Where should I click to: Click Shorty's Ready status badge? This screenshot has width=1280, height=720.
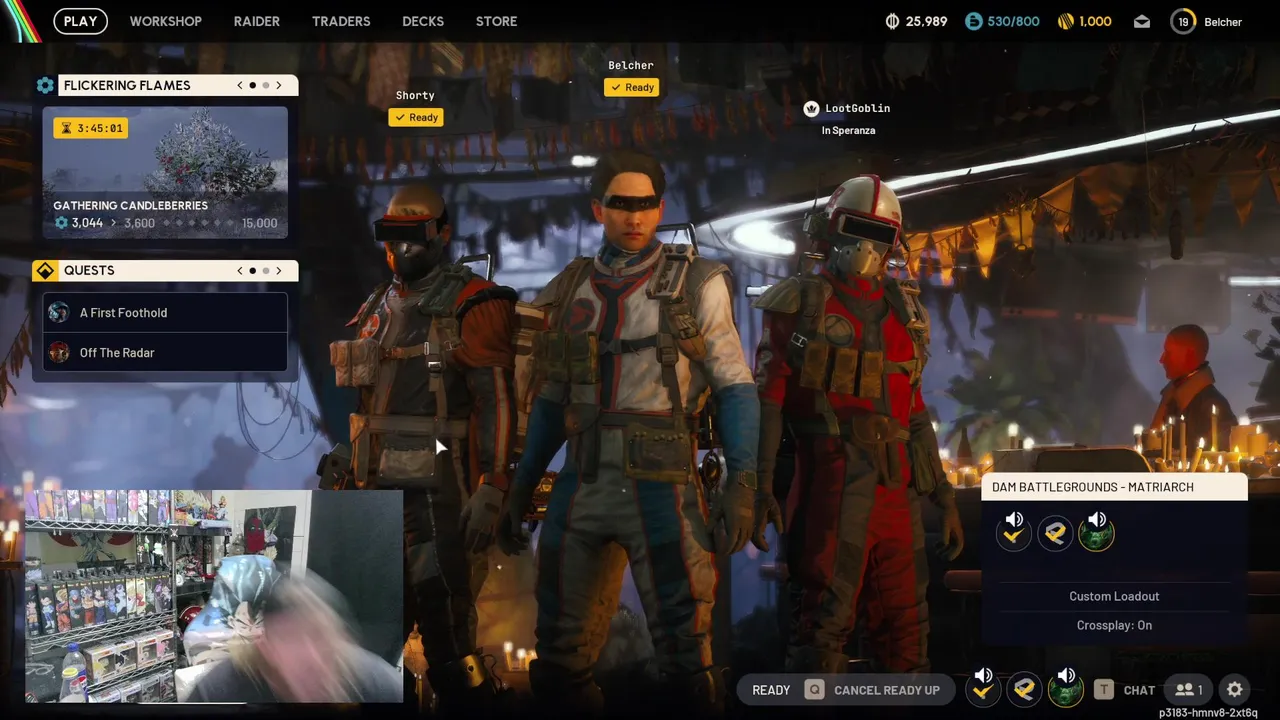(x=415, y=117)
